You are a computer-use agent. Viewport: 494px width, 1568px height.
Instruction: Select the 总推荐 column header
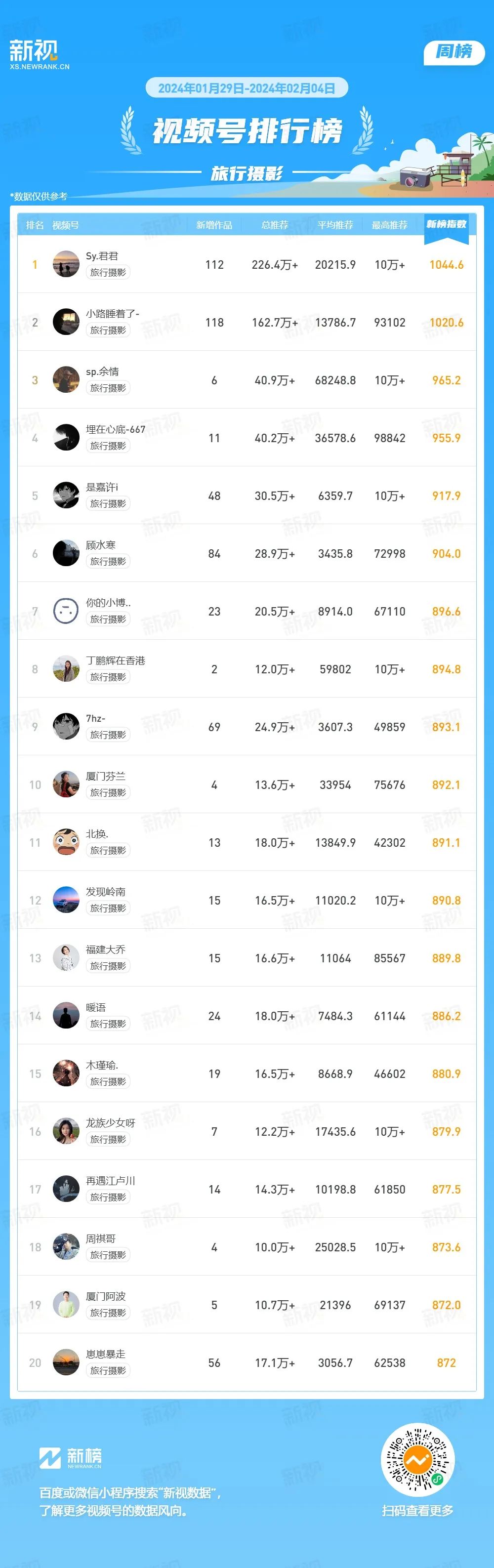(x=275, y=225)
